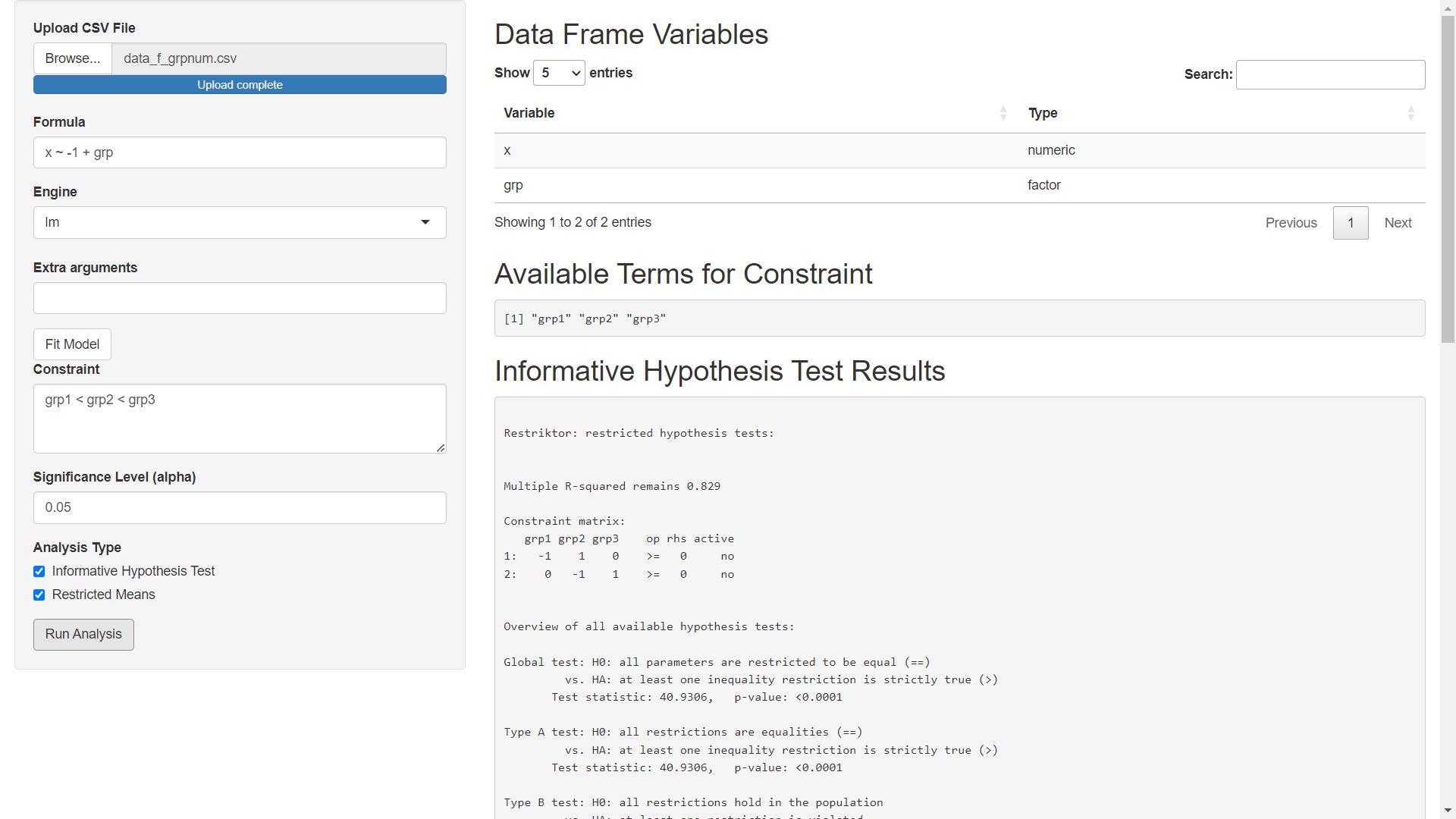Click inside the Constraint text area
Viewport: 1456px width, 819px height.
240,419
